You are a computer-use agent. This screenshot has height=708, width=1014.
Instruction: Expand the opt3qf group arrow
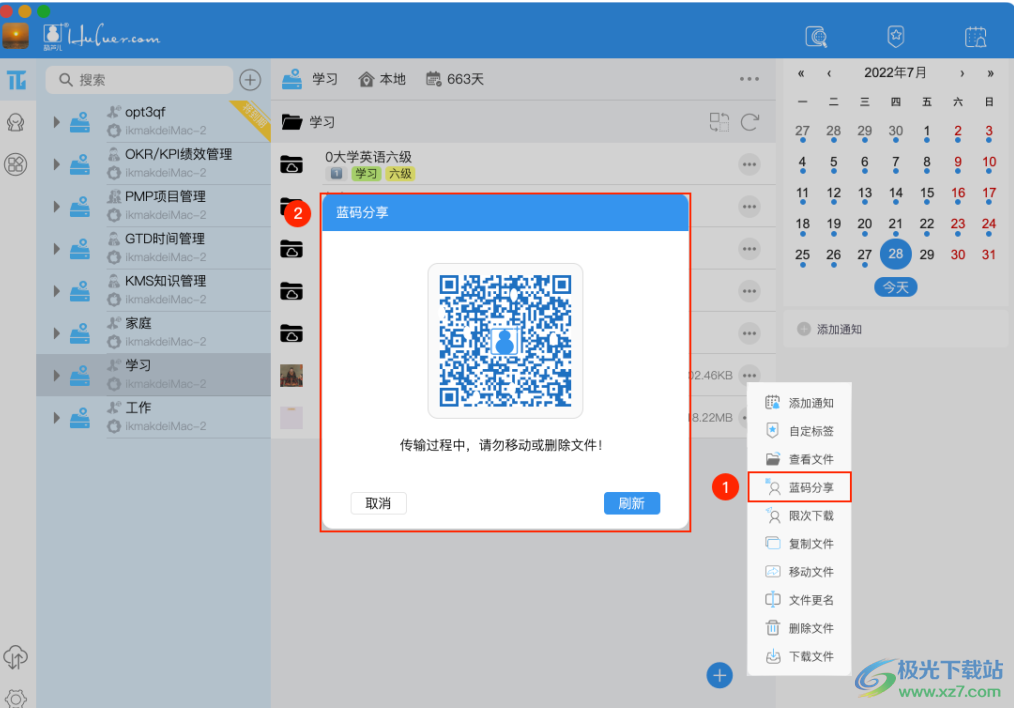[57, 122]
